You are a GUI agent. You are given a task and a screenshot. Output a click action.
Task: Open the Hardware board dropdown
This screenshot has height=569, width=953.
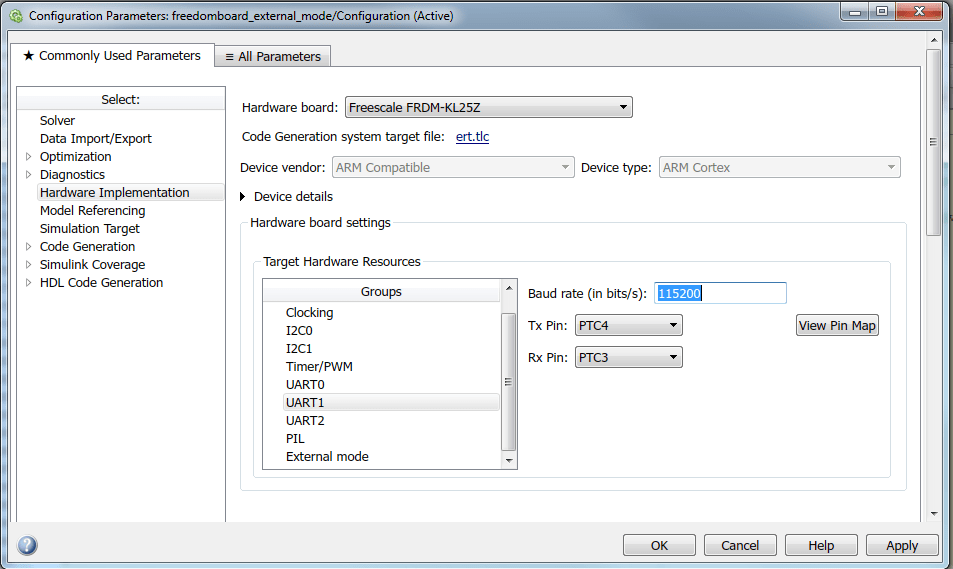pos(488,107)
